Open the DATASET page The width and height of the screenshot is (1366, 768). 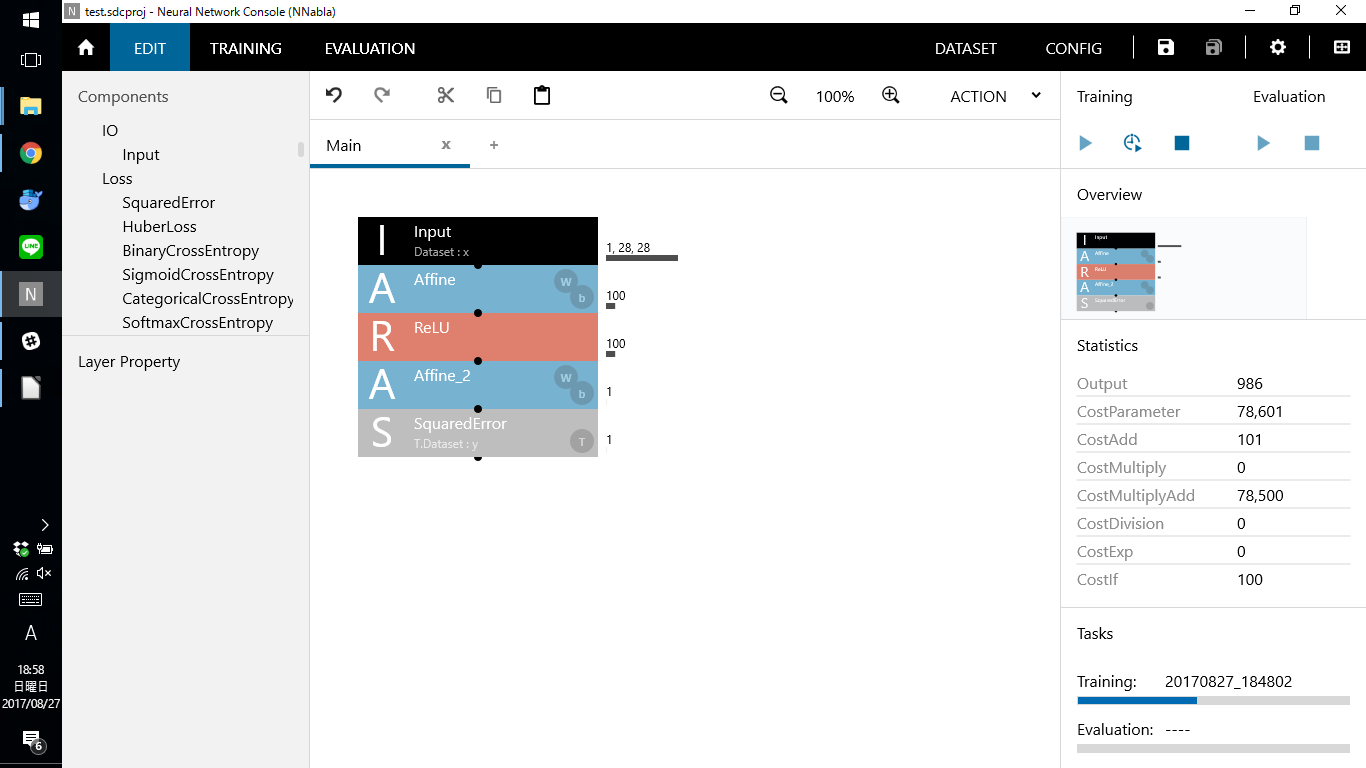point(966,48)
